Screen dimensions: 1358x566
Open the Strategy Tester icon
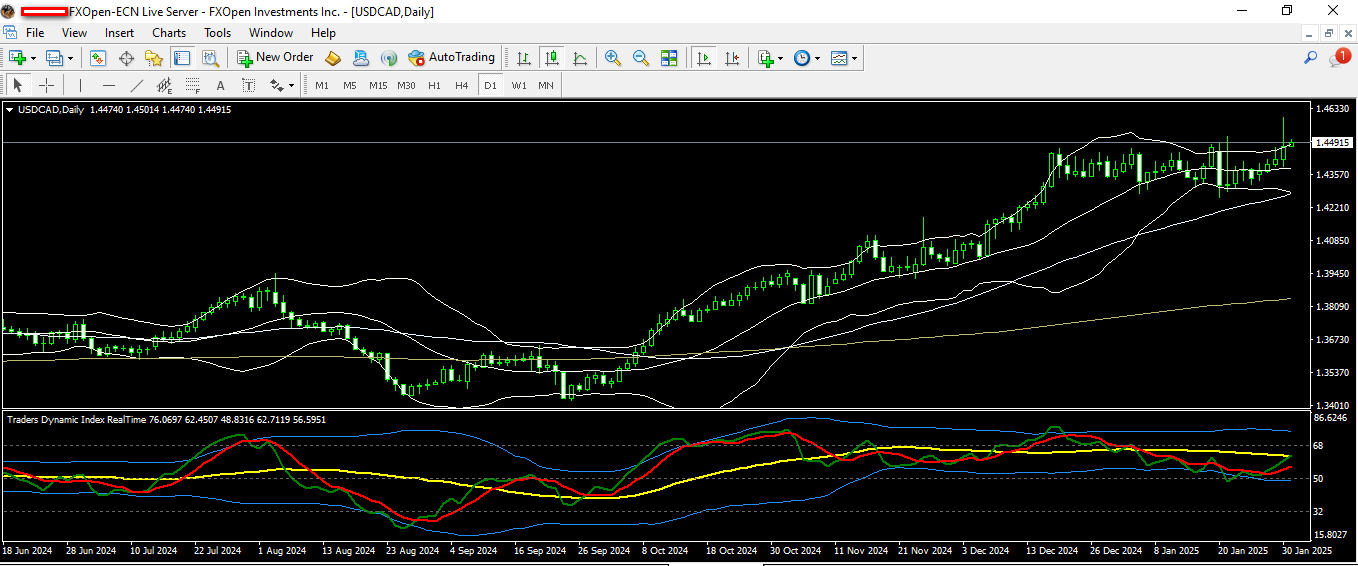pyautogui.click(x=209, y=58)
